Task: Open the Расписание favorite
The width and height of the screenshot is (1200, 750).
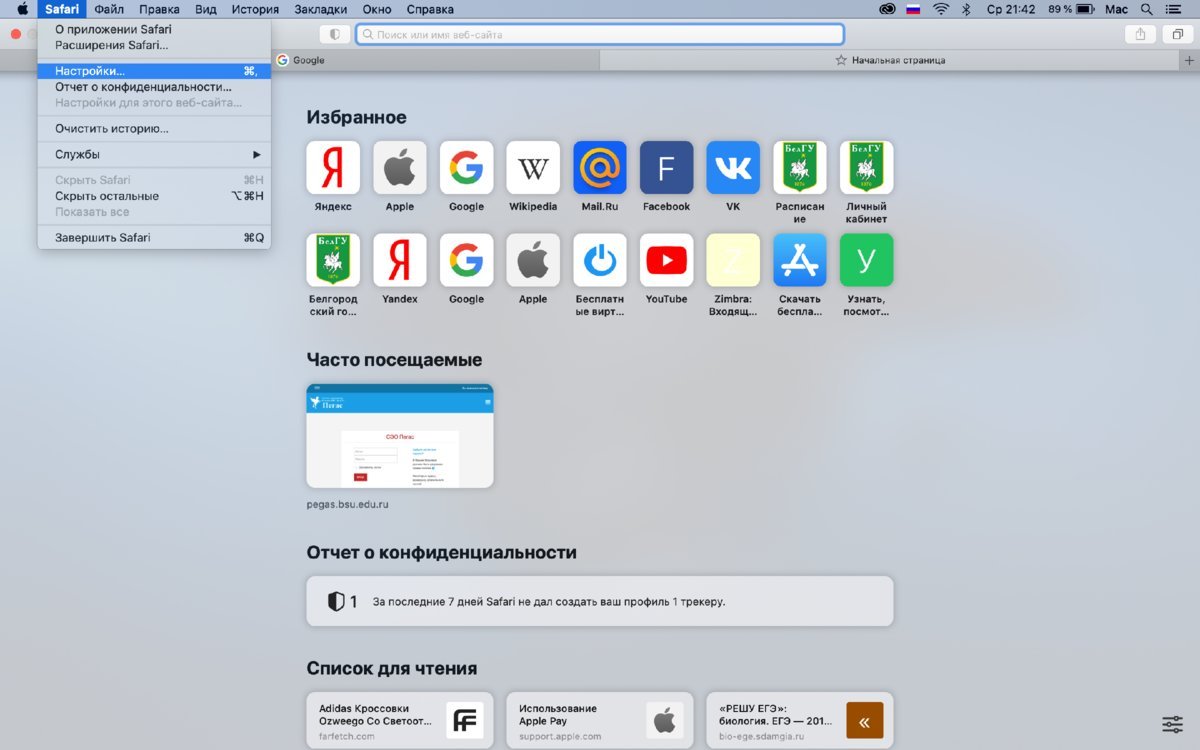Action: pos(800,167)
